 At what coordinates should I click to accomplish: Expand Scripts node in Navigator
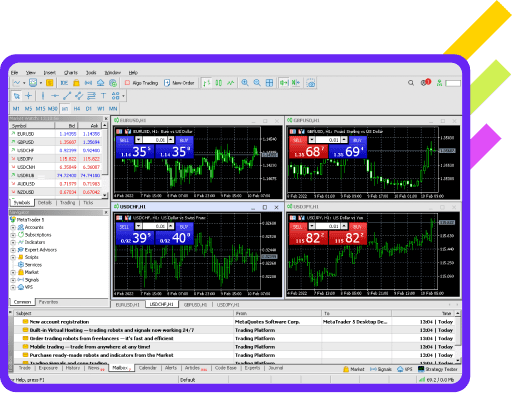coord(13,257)
